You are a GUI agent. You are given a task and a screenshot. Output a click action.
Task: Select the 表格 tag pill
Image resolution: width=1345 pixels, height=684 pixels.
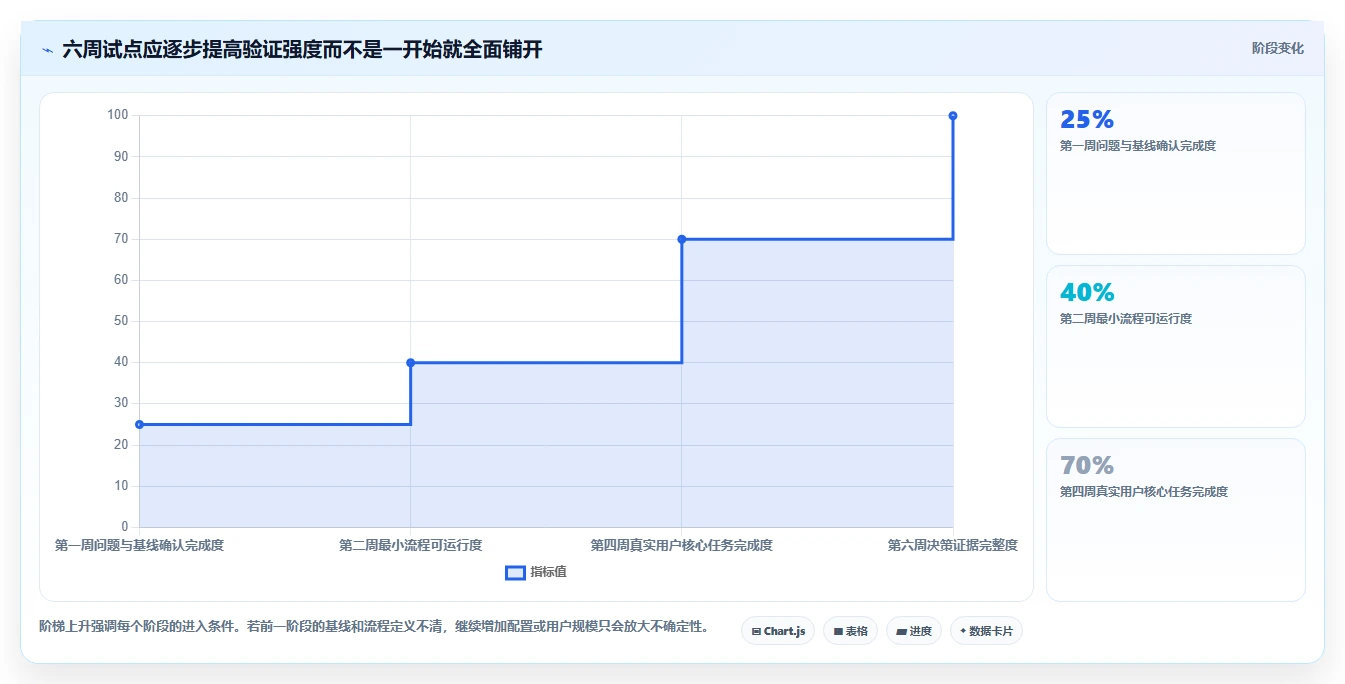(x=850, y=631)
